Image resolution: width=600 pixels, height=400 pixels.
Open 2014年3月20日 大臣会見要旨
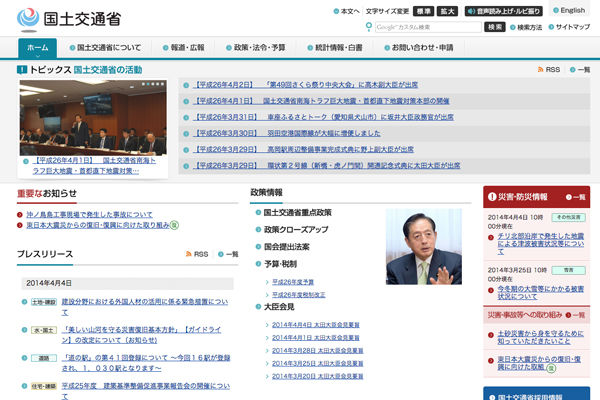317,376
